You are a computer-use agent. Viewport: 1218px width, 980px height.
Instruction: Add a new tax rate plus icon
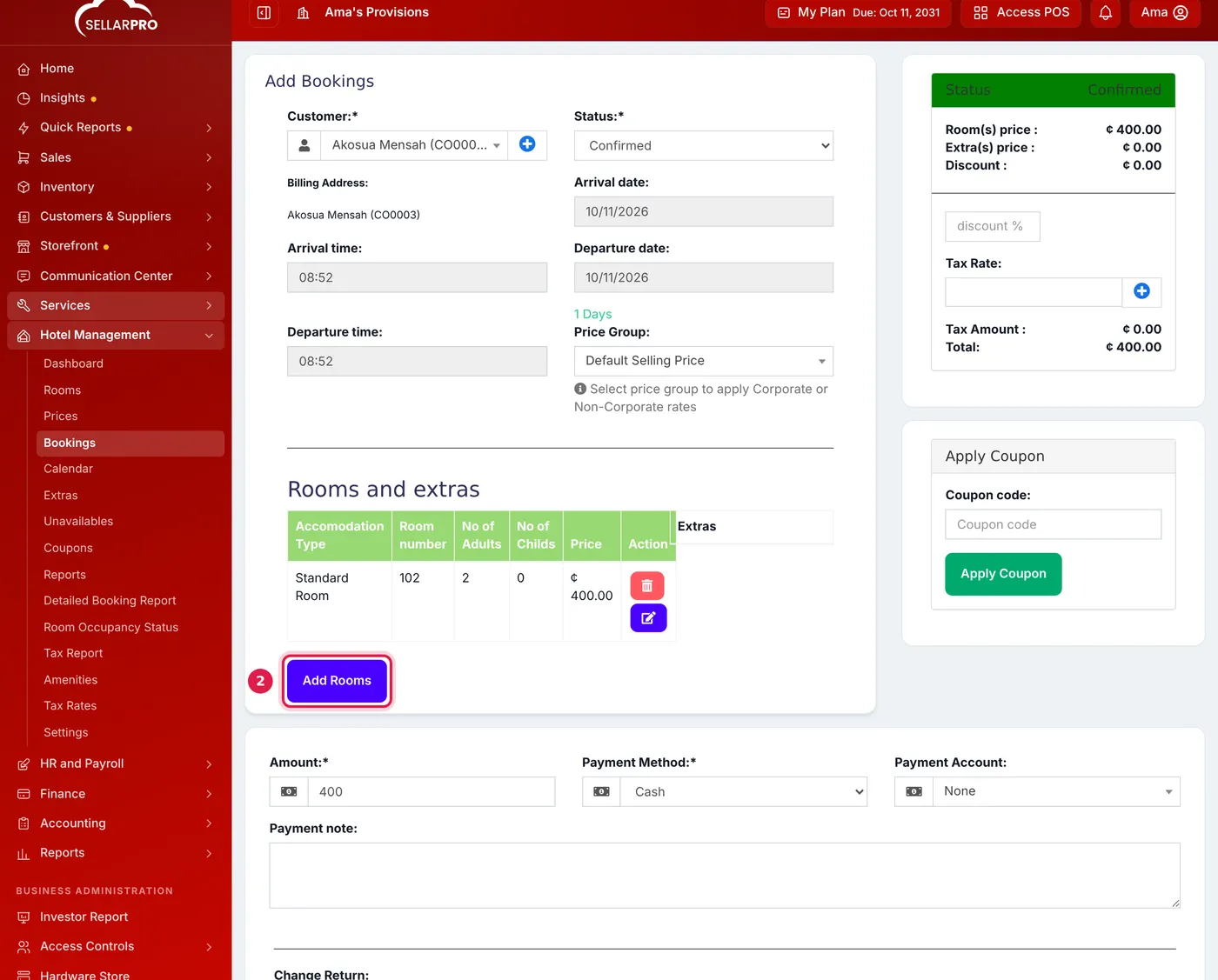click(x=1141, y=291)
